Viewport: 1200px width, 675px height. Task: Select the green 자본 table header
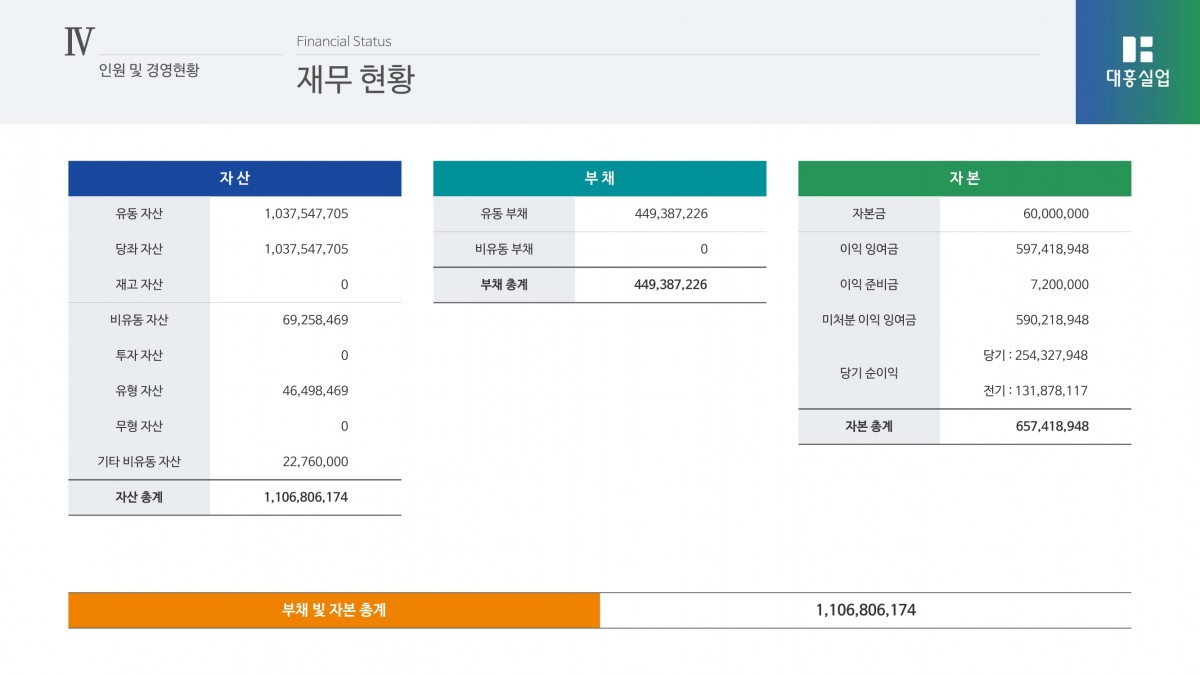(x=964, y=179)
